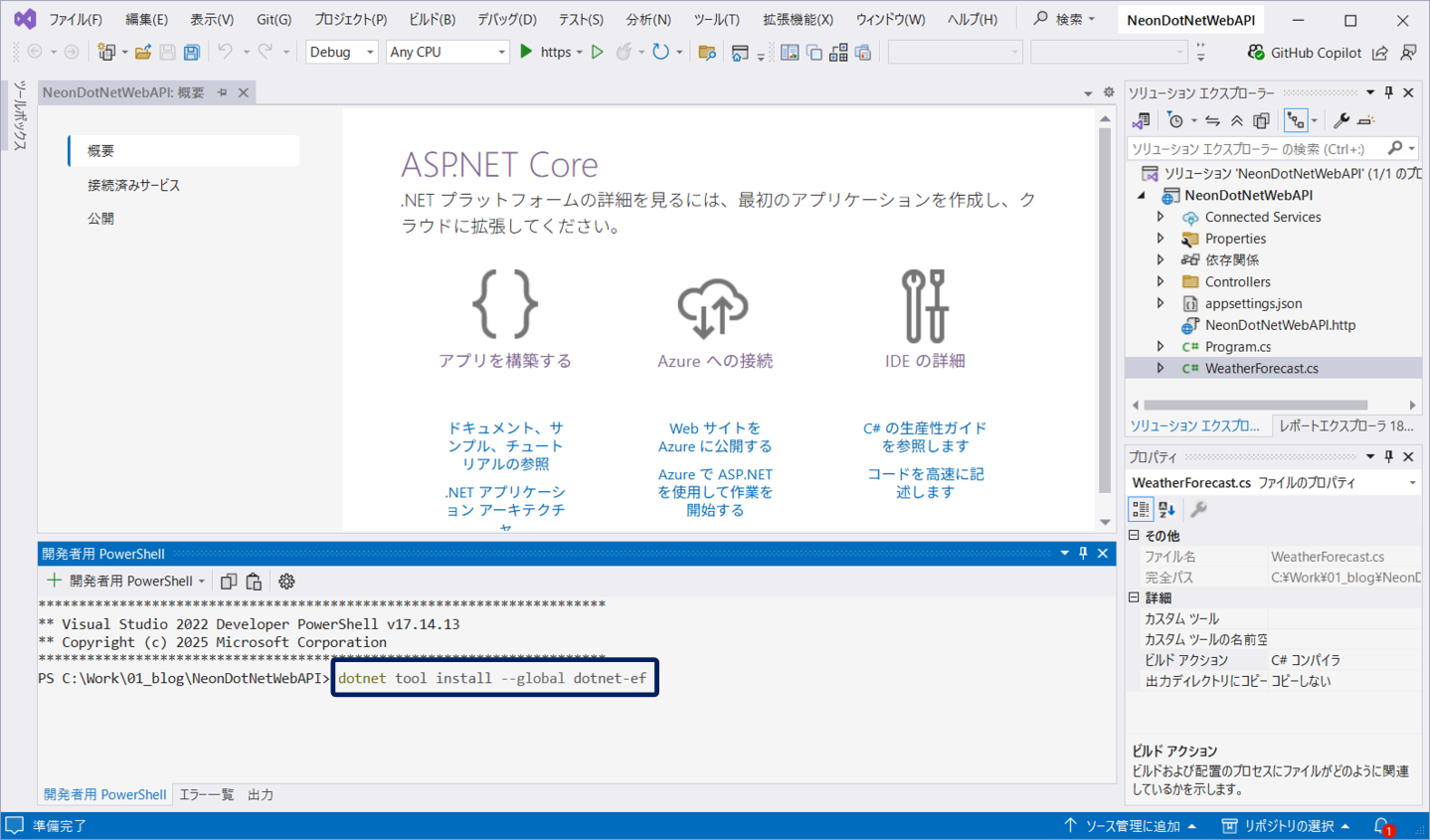Expand the Controllers folder node
This screenshot has height=840, width=1430.
pos(1161,281)
